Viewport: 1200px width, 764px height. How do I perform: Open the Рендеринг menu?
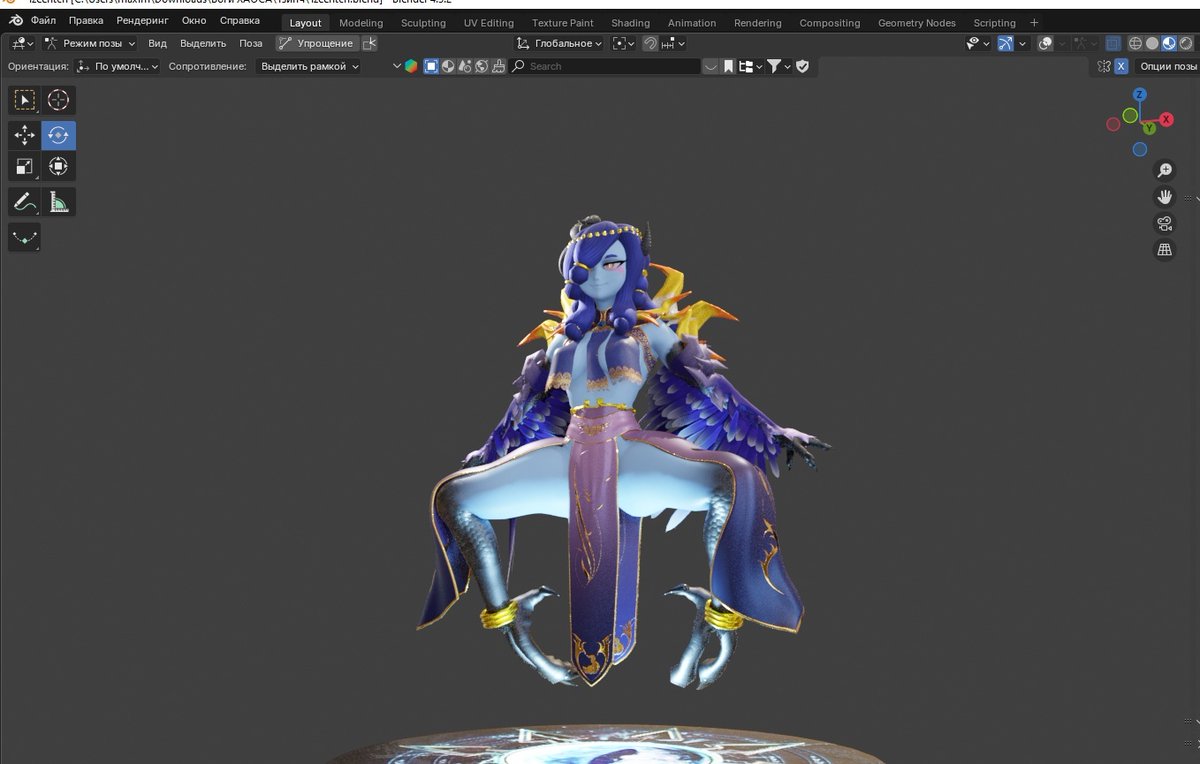tap(144, 21)
